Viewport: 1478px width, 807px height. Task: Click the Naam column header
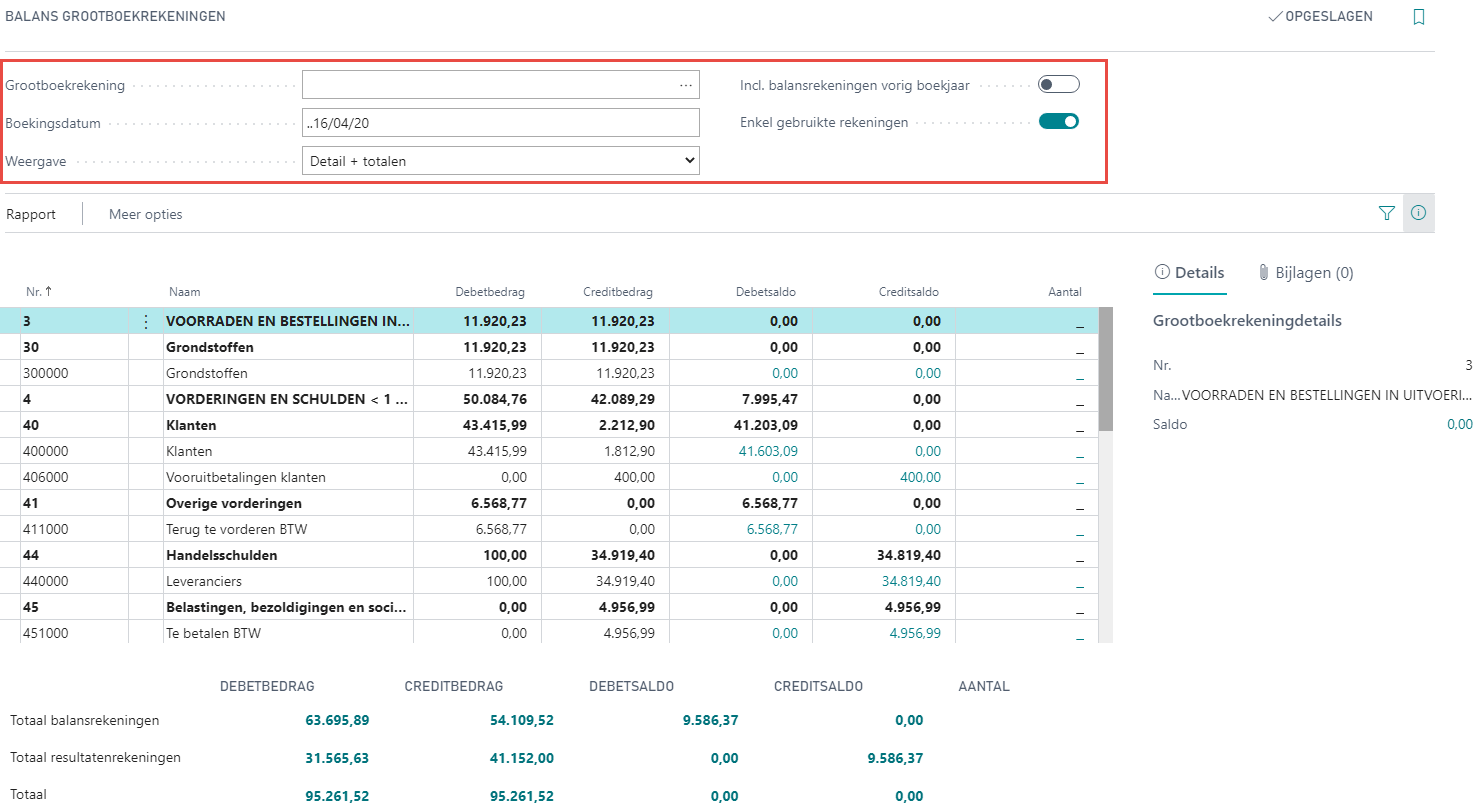[185, 292]
